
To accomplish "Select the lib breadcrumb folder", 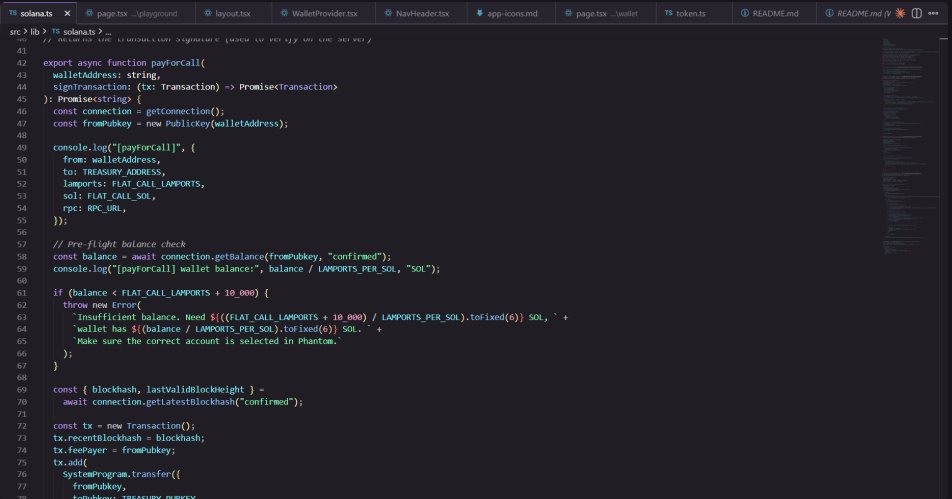I will [x=35, y=32].
